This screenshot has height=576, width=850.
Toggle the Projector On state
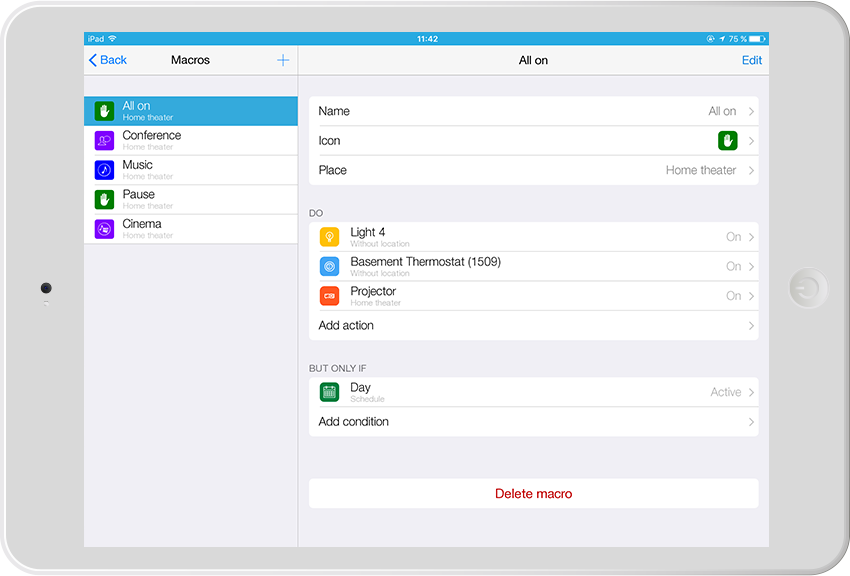733,296
